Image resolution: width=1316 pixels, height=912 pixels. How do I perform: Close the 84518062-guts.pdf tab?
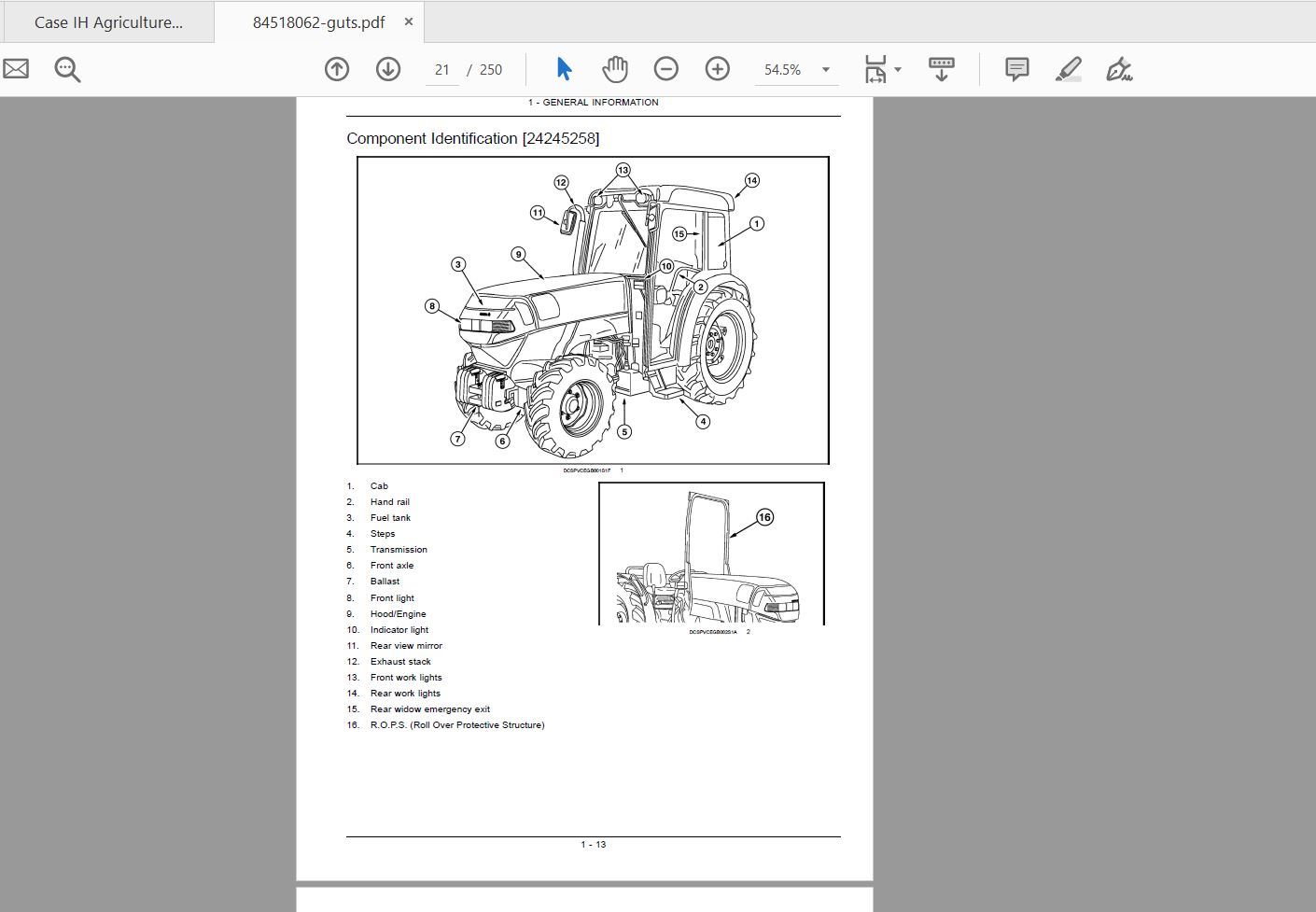tap(408, 22)
